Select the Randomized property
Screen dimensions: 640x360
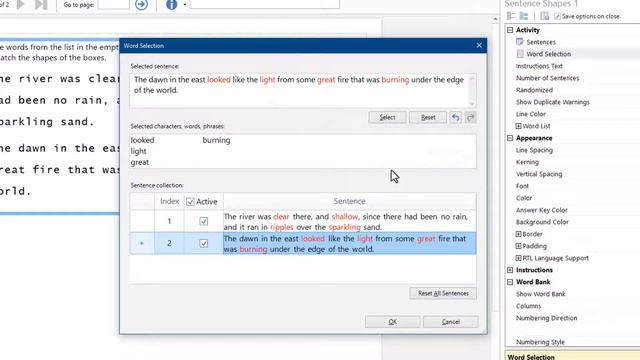tap(534, 90)
